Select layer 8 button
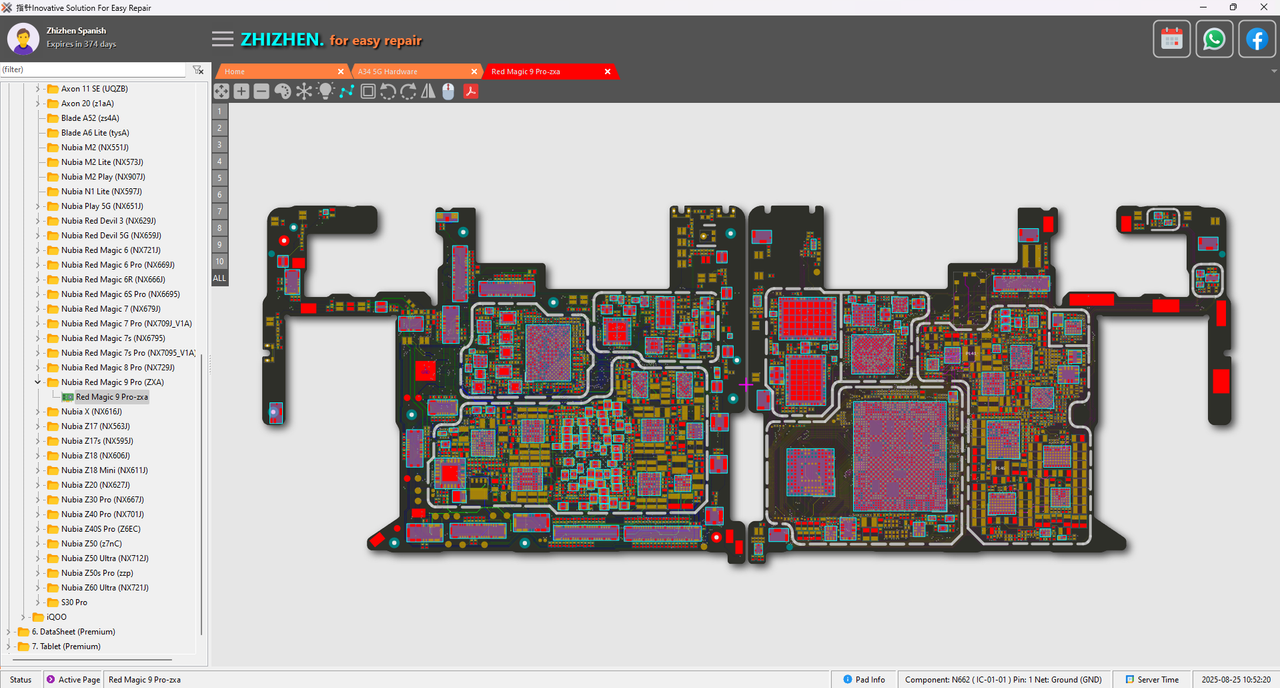Image resolution: width=1280 pixels, height=688 pixels. (220, 228)
